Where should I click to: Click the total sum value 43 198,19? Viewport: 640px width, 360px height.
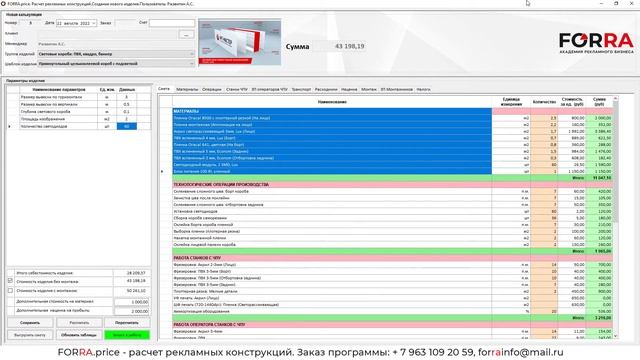(x=349, y=46)
